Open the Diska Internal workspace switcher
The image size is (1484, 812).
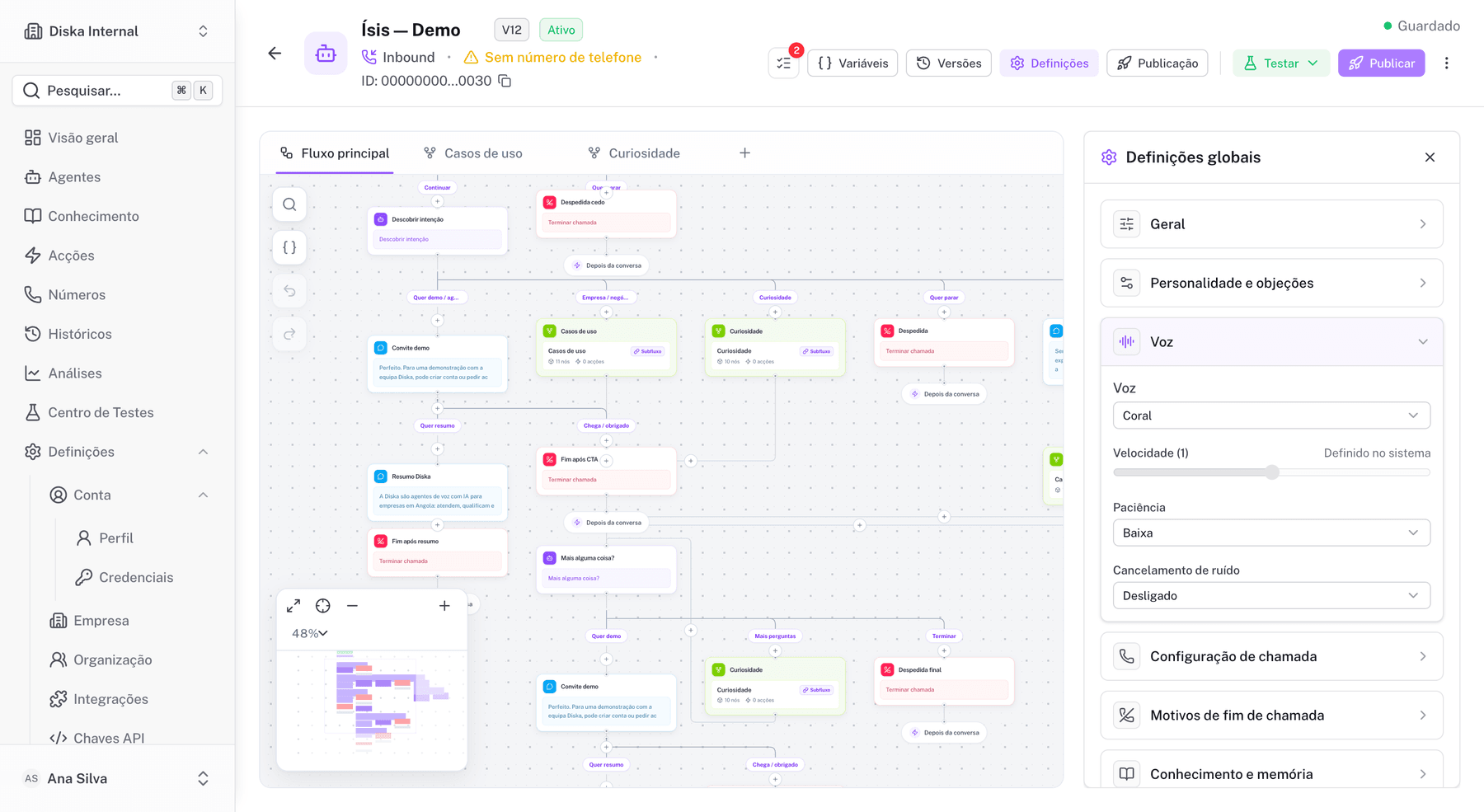click(117, 31)
